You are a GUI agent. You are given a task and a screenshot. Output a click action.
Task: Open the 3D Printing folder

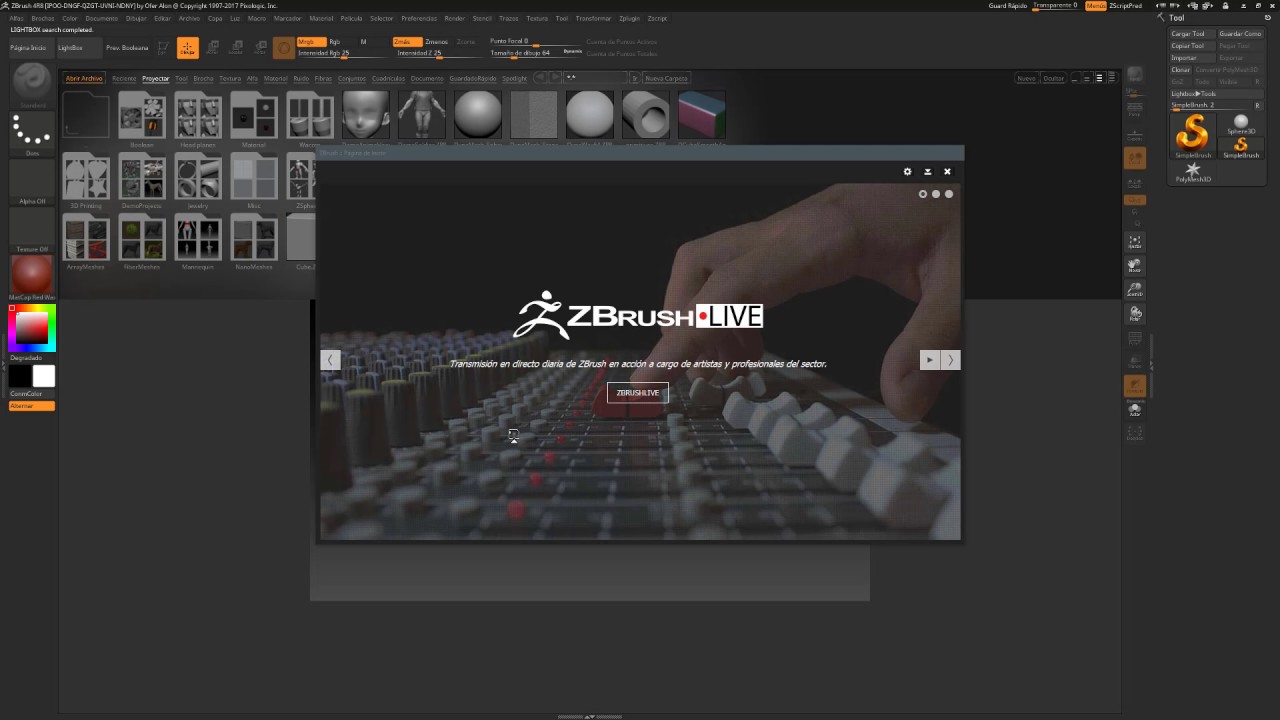point(86,180)
